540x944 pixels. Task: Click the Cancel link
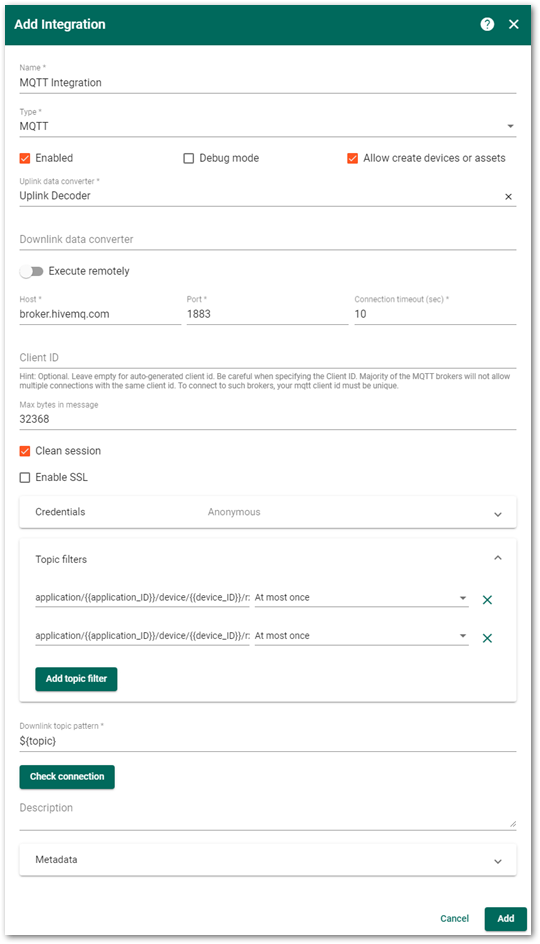click(x=455, y=919)
